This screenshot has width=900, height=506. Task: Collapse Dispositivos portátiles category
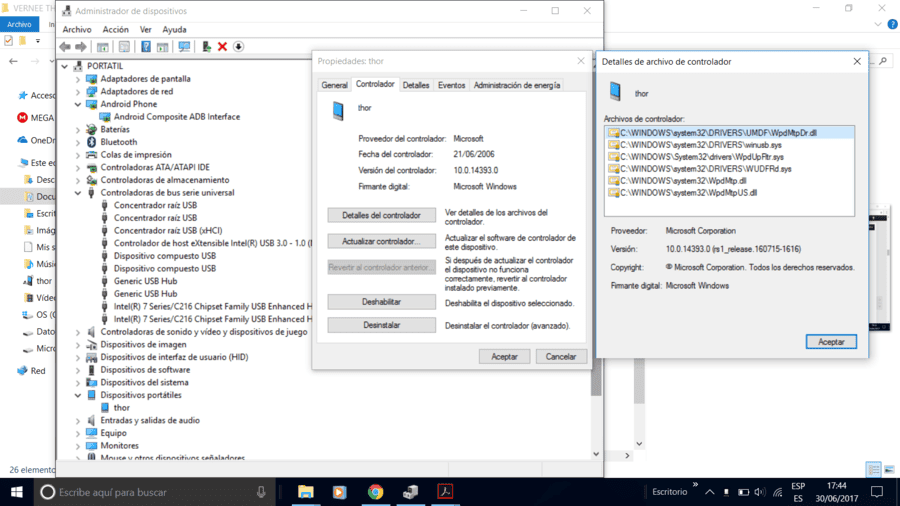(x=78, y=395)
